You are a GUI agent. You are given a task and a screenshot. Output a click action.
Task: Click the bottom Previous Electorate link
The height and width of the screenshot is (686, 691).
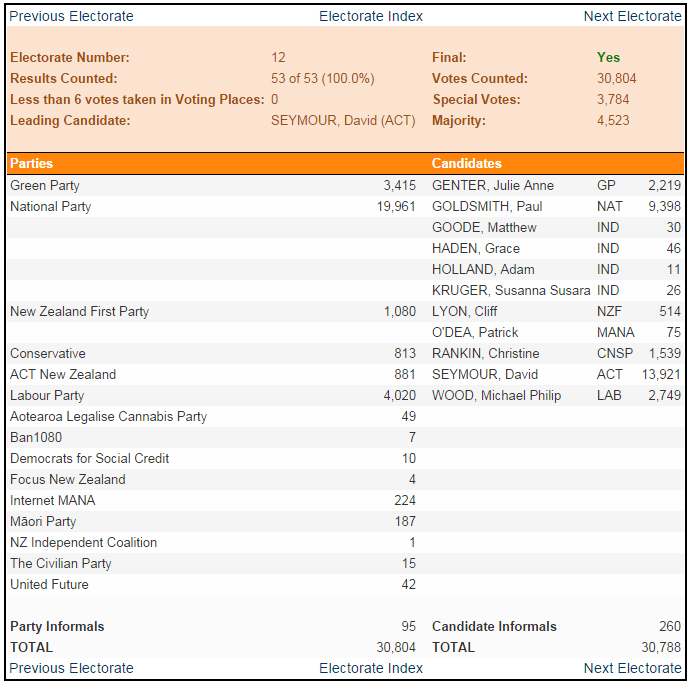(x=71, y=668)
